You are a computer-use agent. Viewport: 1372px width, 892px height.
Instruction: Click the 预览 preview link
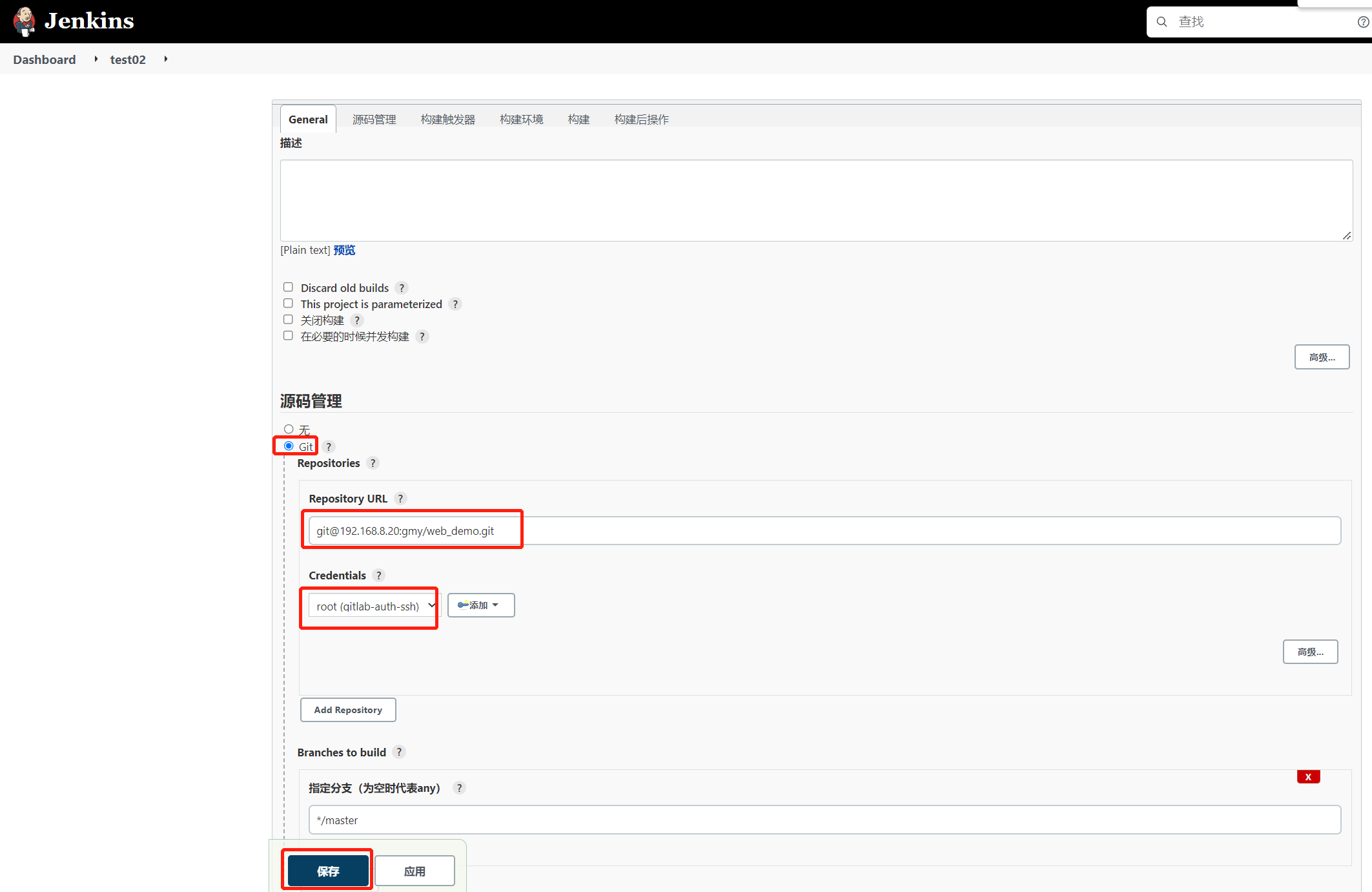tap(344, 250)
